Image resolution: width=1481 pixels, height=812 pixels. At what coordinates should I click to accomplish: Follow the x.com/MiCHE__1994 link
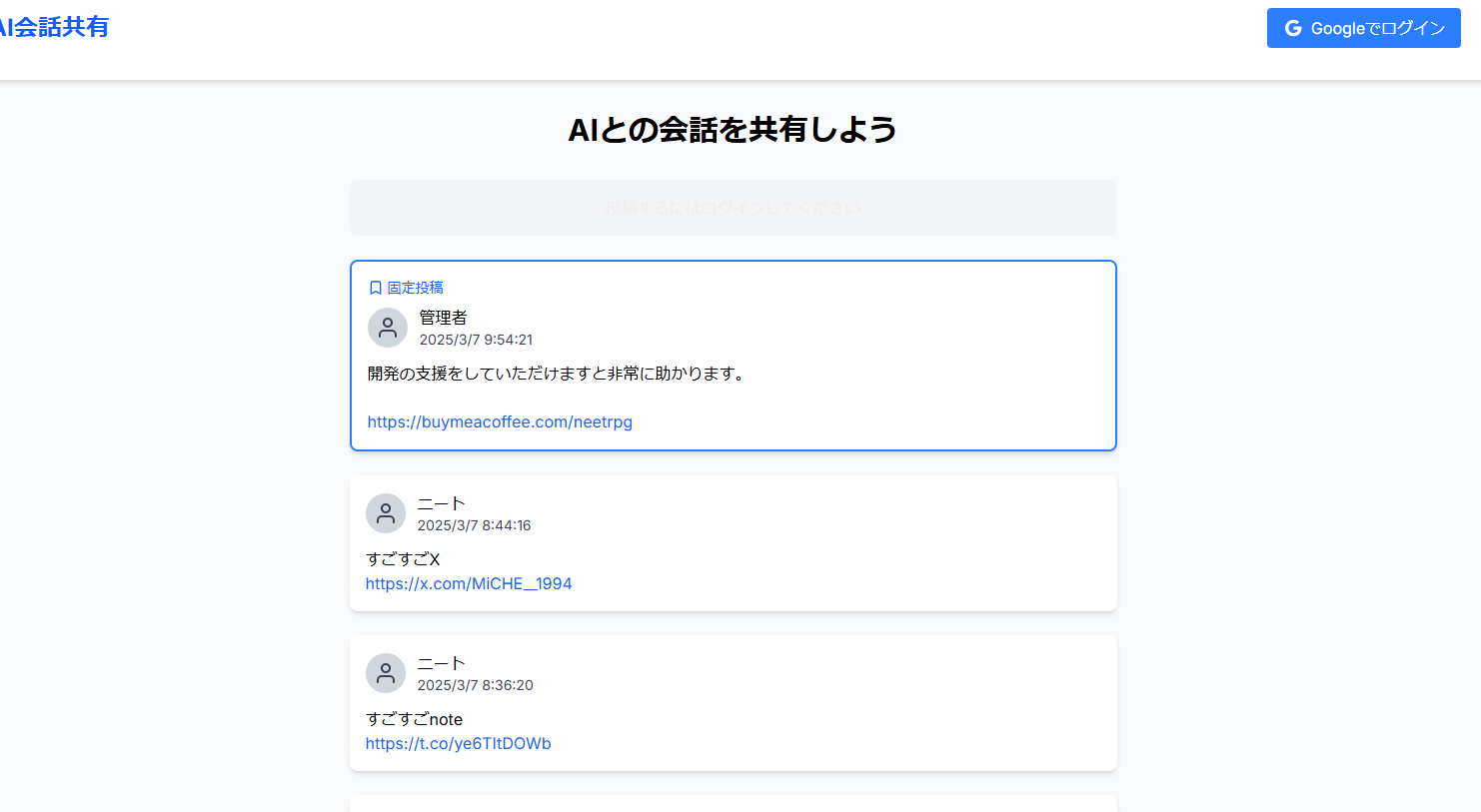pos(469,583)
